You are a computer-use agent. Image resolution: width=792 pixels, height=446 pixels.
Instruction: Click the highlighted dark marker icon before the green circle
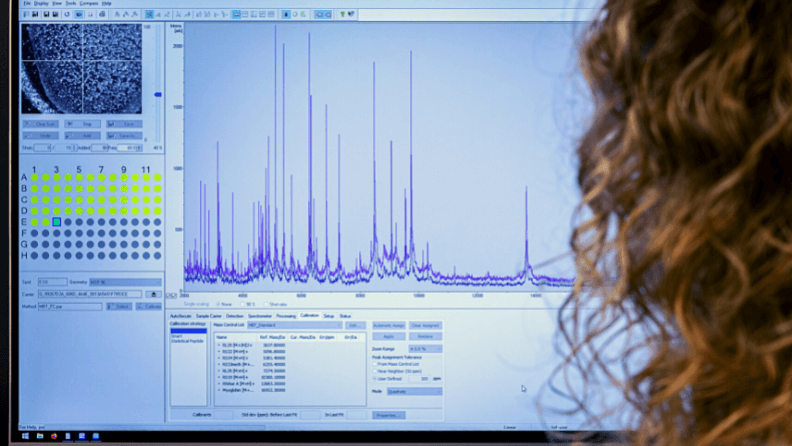286,15
